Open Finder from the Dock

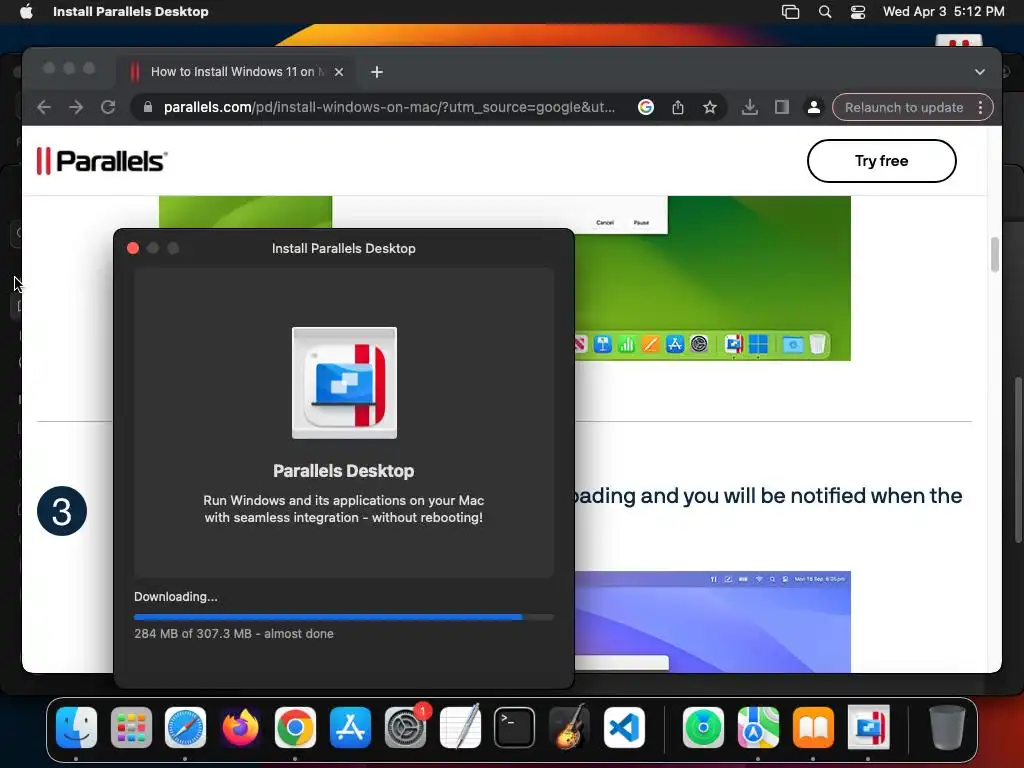click(x=76, y=727)
